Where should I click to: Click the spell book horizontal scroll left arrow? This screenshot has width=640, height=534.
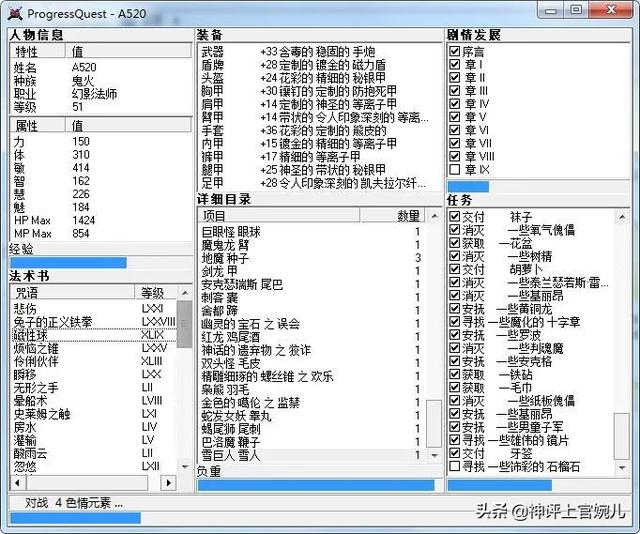coord(18,483)
